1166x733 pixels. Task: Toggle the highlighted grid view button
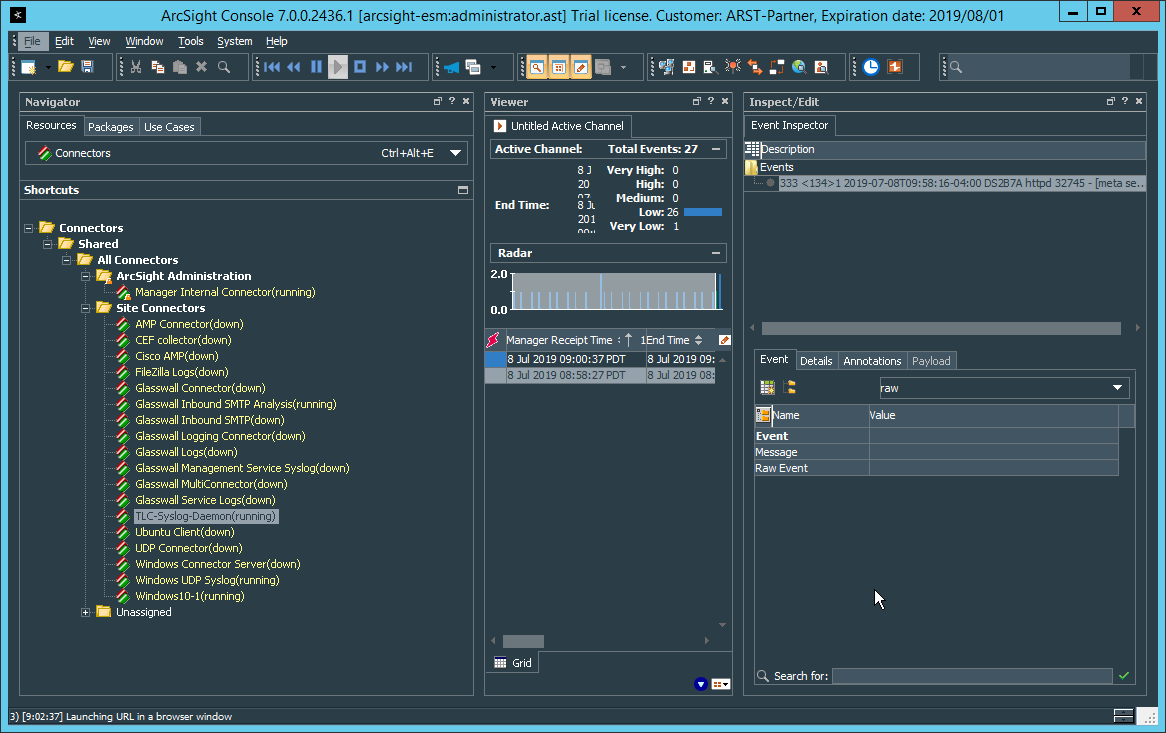(x=559, y=67)
